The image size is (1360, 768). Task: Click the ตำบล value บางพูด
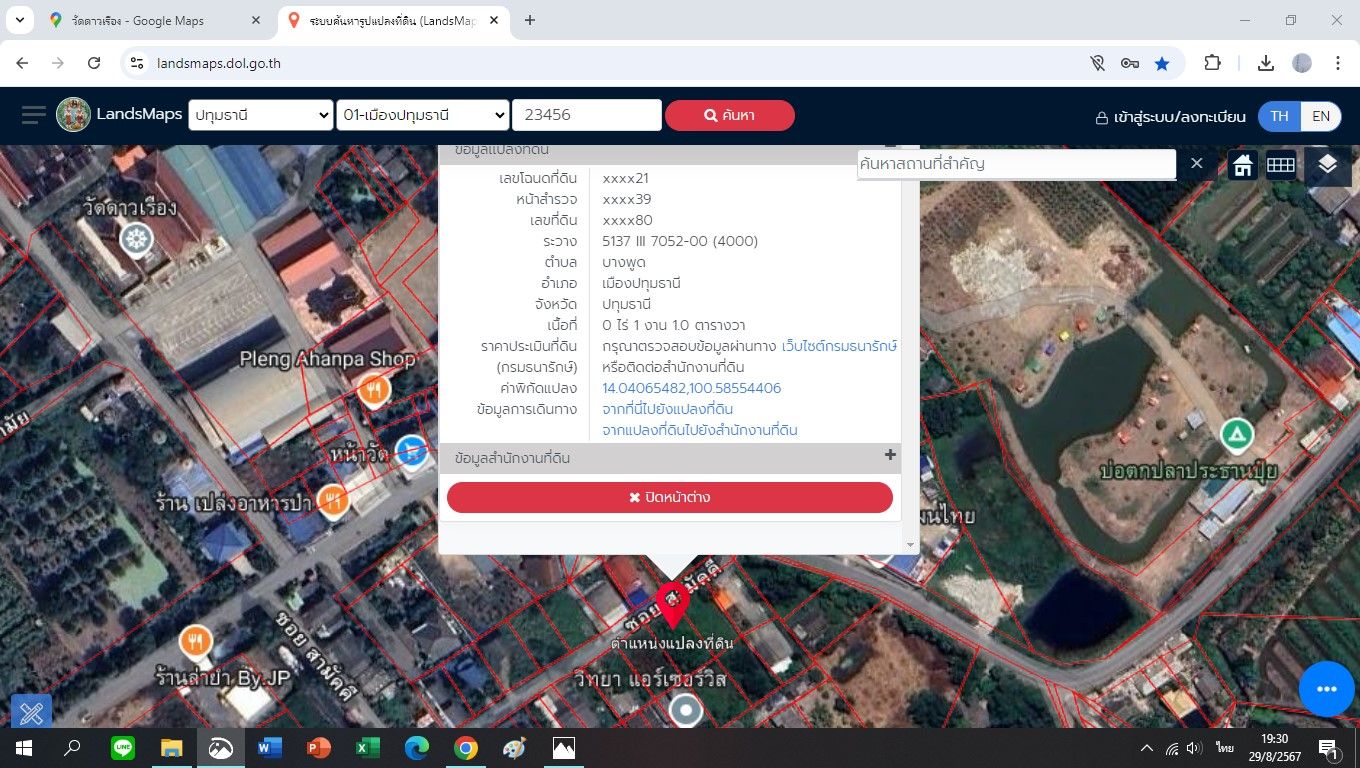coord(624,262)
